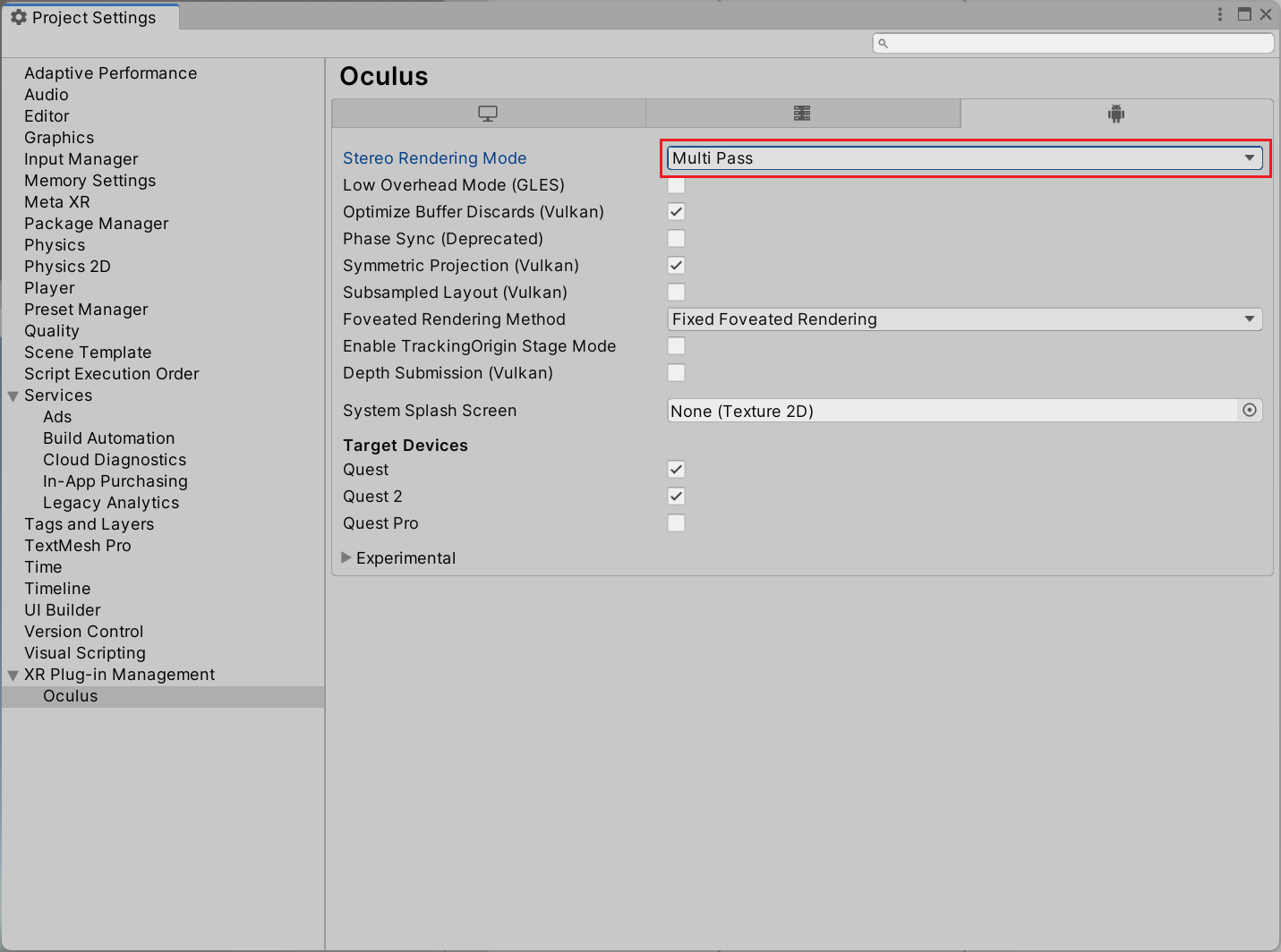Select Cloud Diagnostics under Services
The height and width of the screenshot is (952, 1281).
coord(115,460)
